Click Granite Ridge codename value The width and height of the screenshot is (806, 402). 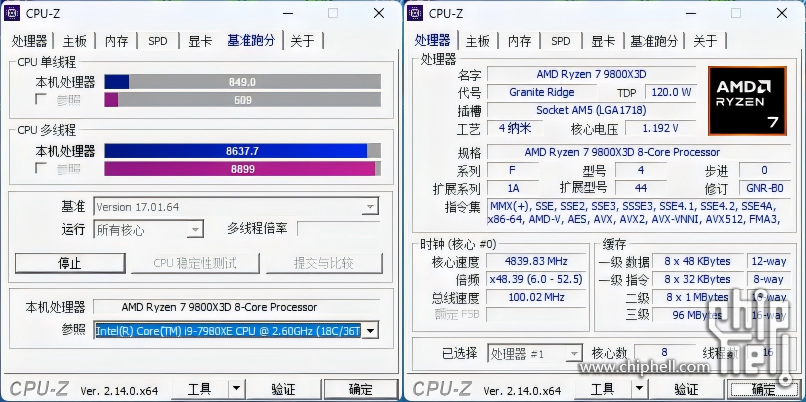click(x=541, y=92)
